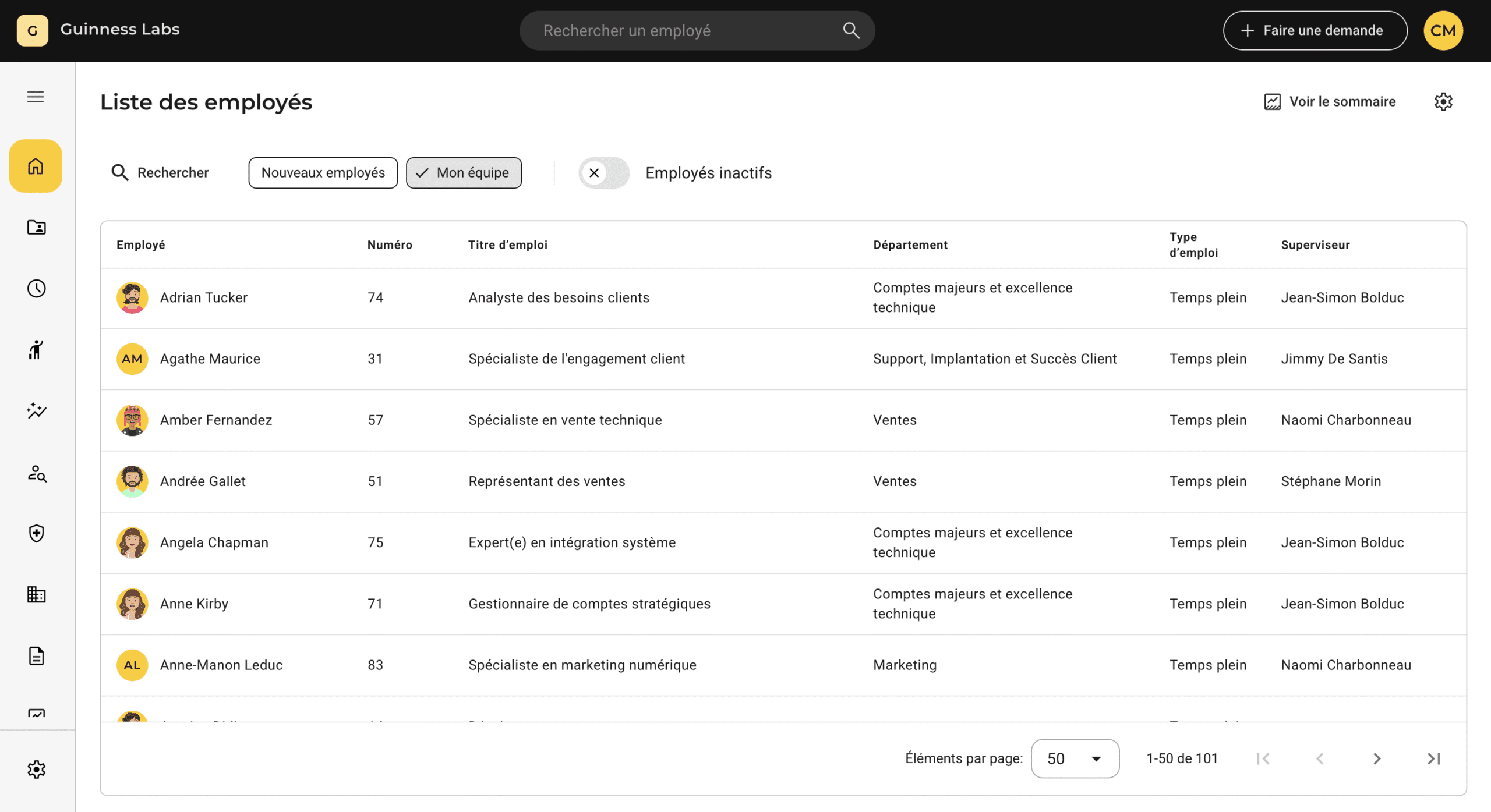Click supervisor Jimmy De Santis
1491x812 pixels.
[1334, 359]
